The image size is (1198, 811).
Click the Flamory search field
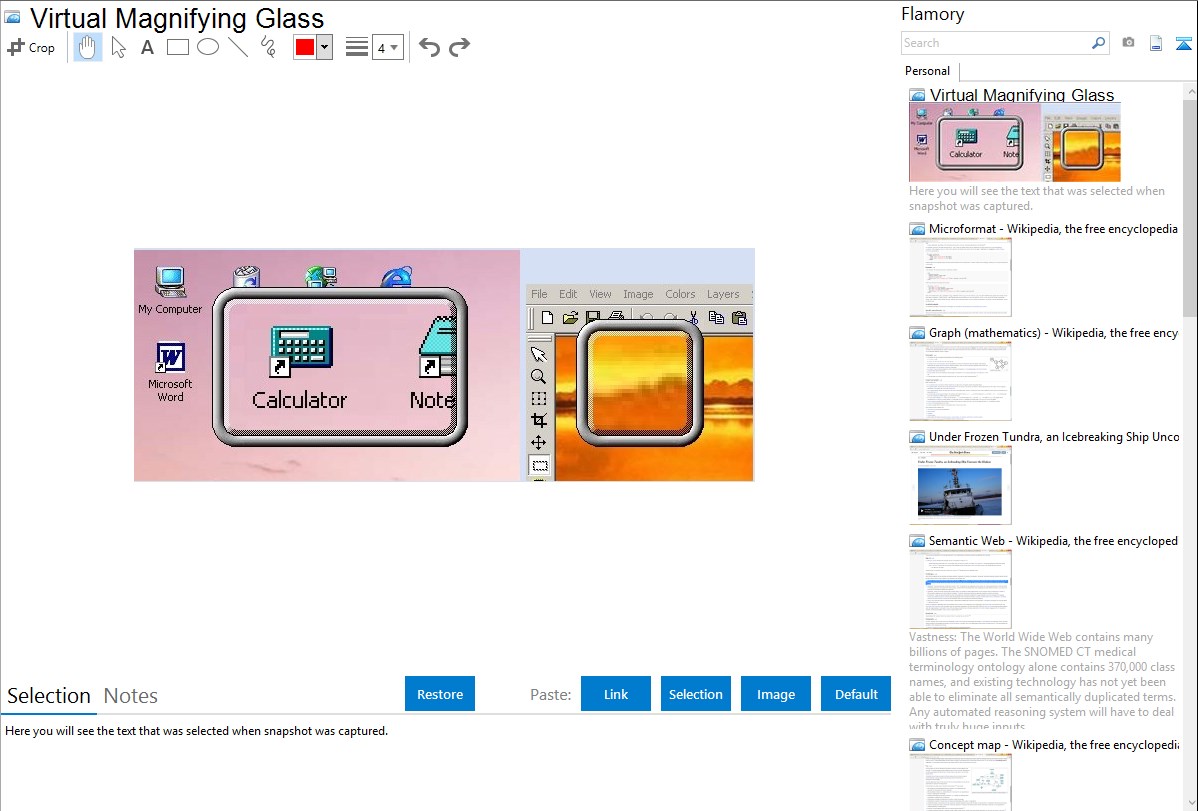(995, 43)
